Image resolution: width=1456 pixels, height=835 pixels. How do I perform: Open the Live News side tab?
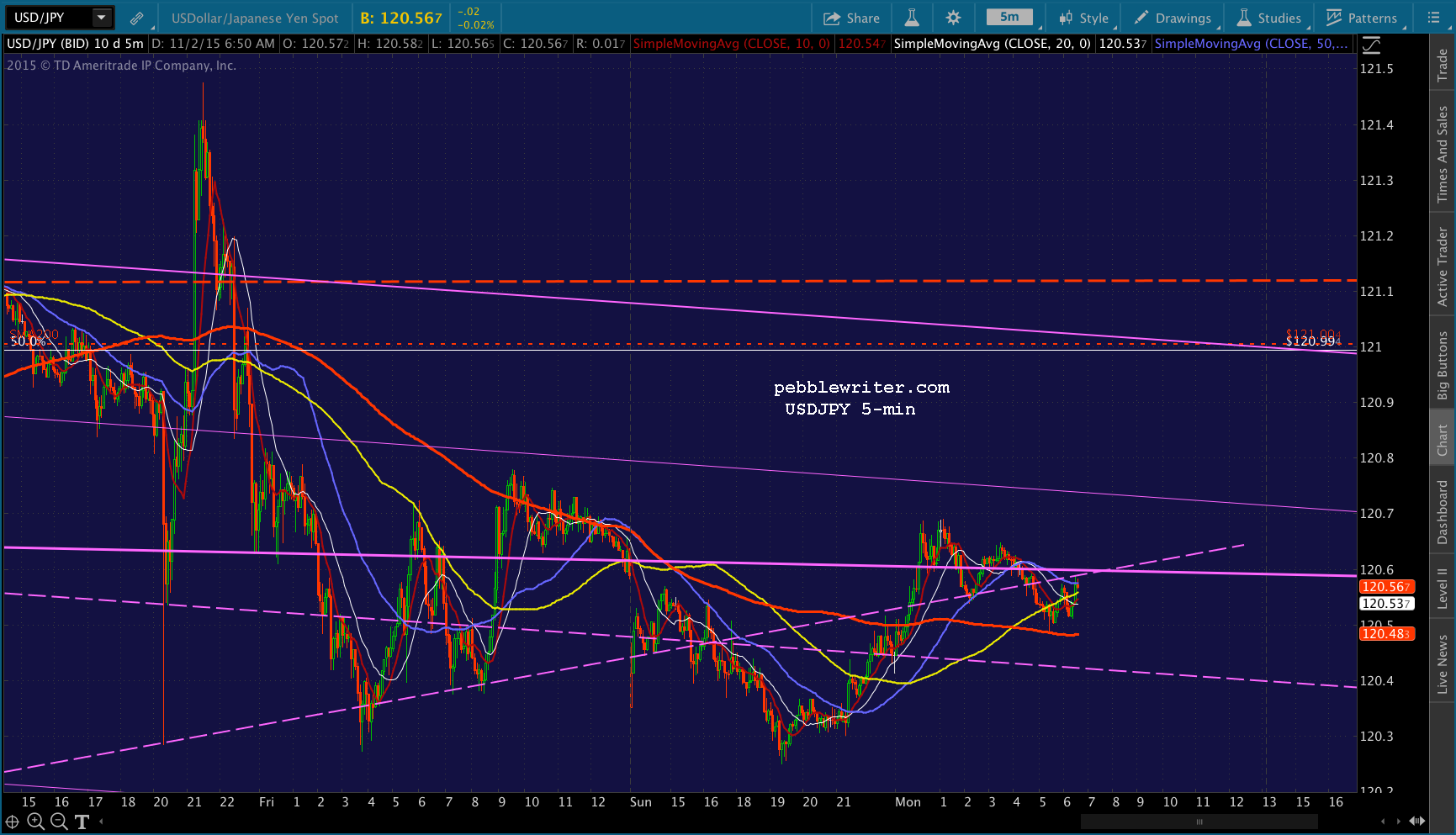[x=1443, y=663]
